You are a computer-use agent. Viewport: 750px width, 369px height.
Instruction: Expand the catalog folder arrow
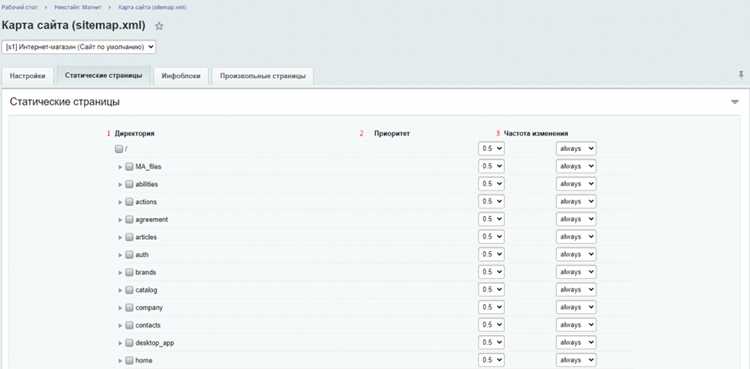[x=120, y=291]
